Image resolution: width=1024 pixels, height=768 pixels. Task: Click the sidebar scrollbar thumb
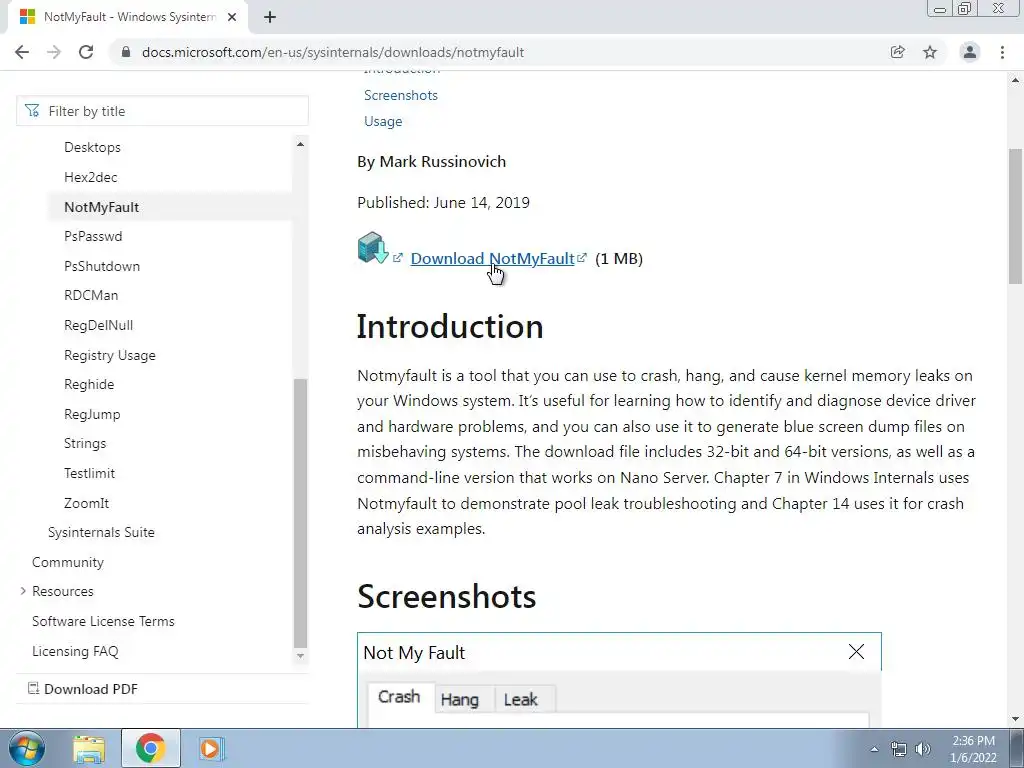[x=300, y=513]
